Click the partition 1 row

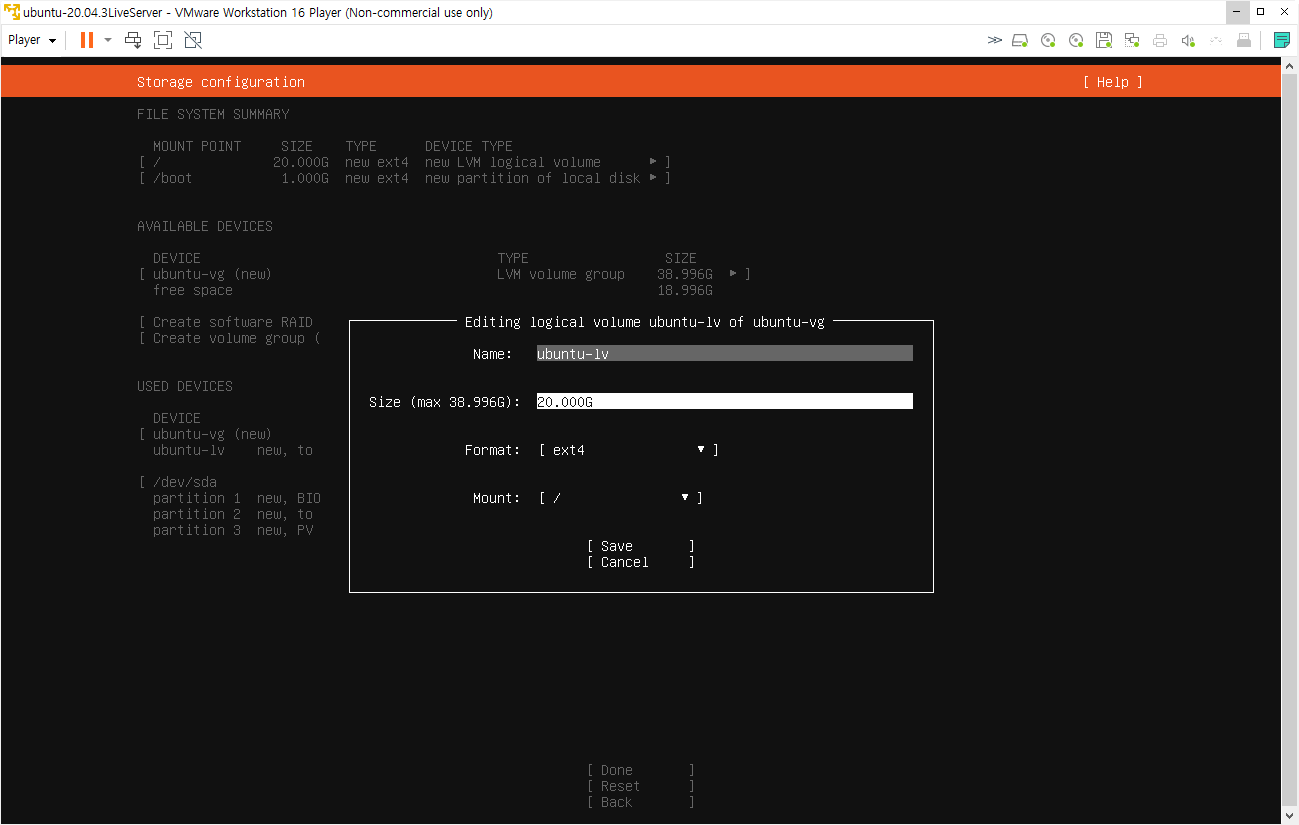[236, 498]
